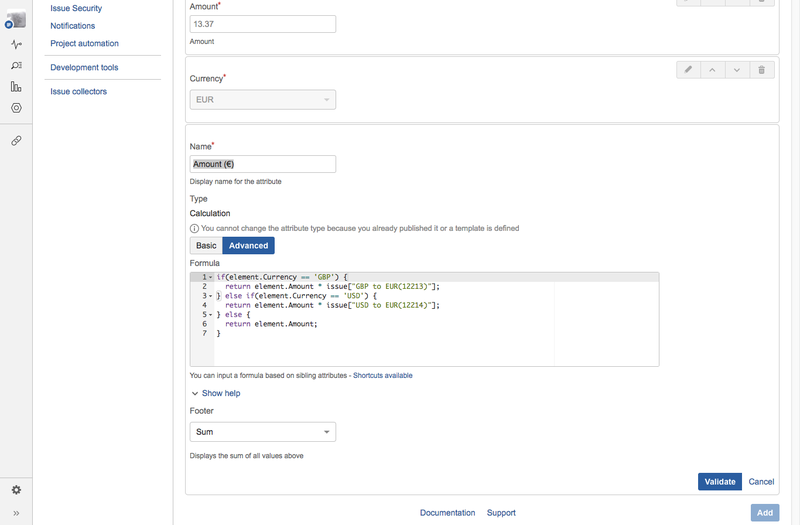Open the settings gear icon at bottom left
Viewport: 800px width, 525px height.
(16, 490)
